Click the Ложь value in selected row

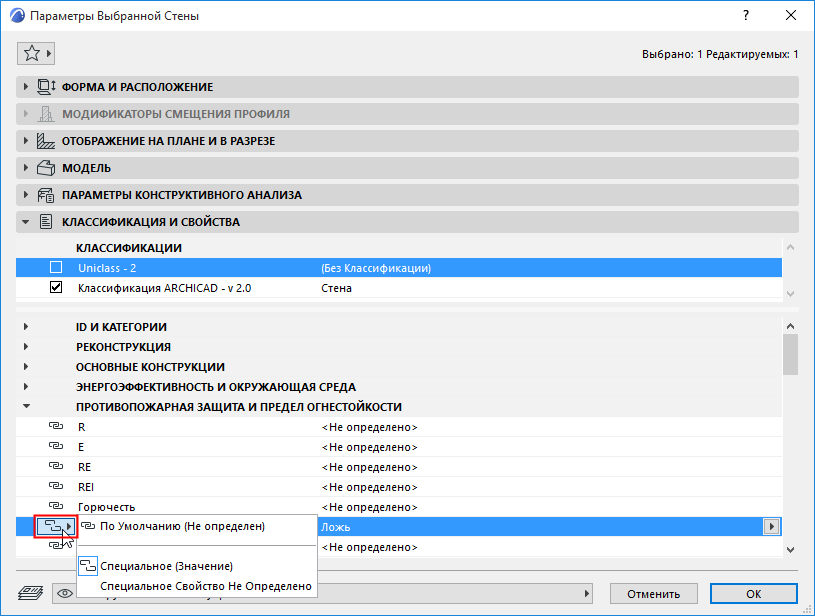coord(335,527)
